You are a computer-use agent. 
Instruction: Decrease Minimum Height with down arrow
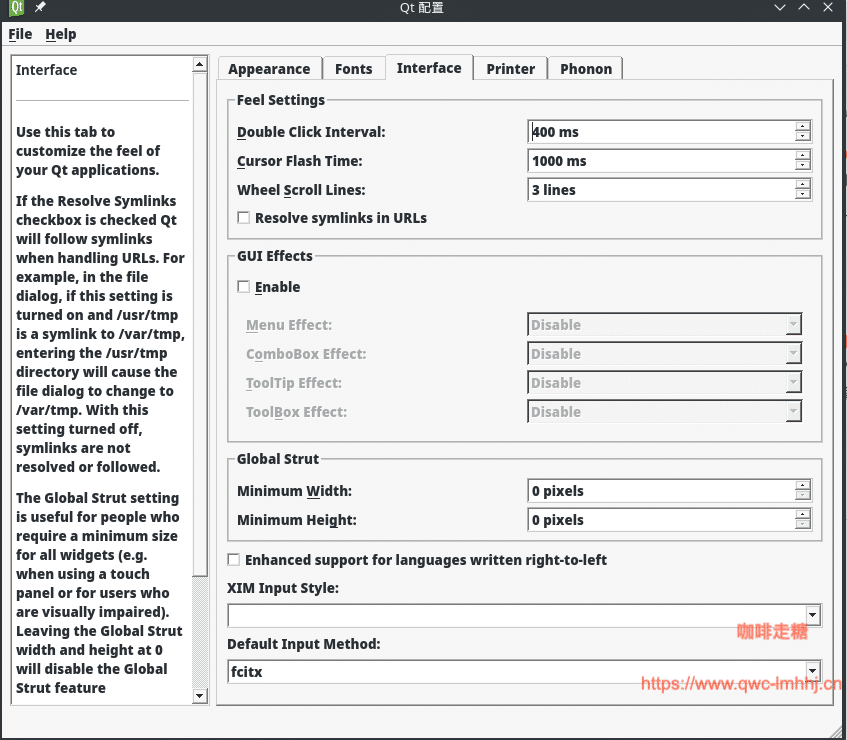click(x=803, y=524)
